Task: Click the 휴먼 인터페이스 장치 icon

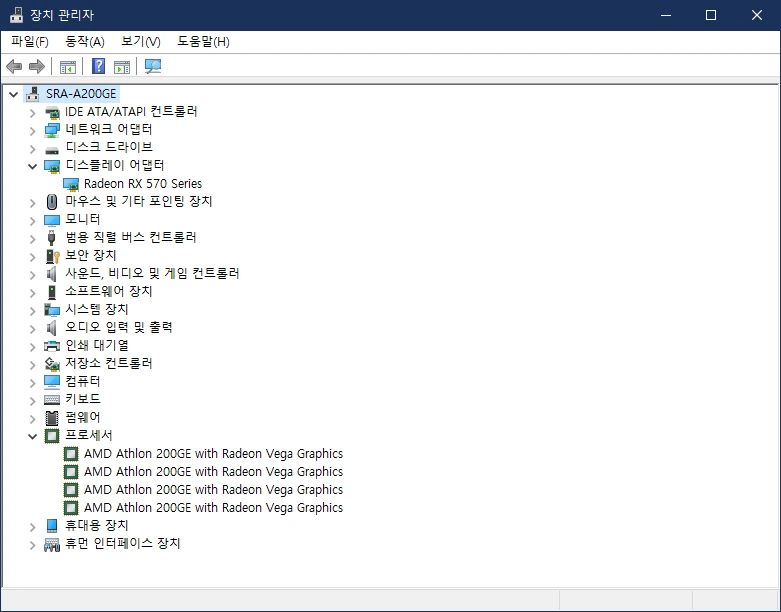Action: 52,544
